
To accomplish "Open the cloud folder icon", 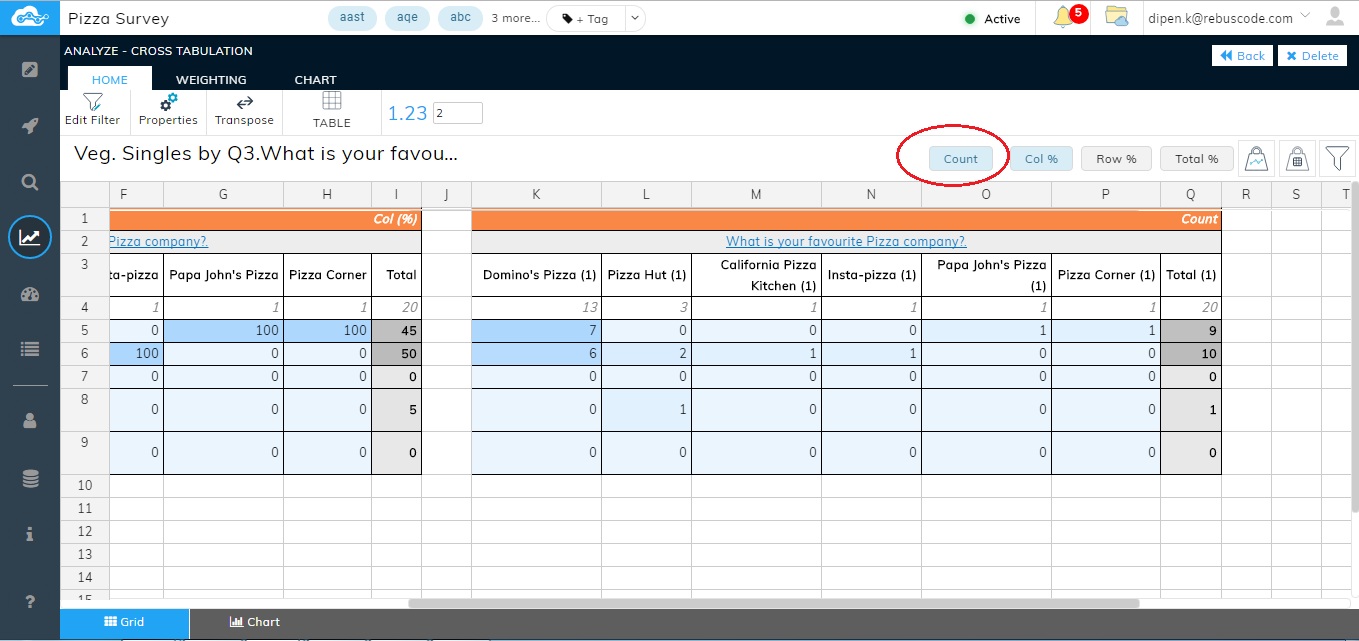I will pos(1117,17).
